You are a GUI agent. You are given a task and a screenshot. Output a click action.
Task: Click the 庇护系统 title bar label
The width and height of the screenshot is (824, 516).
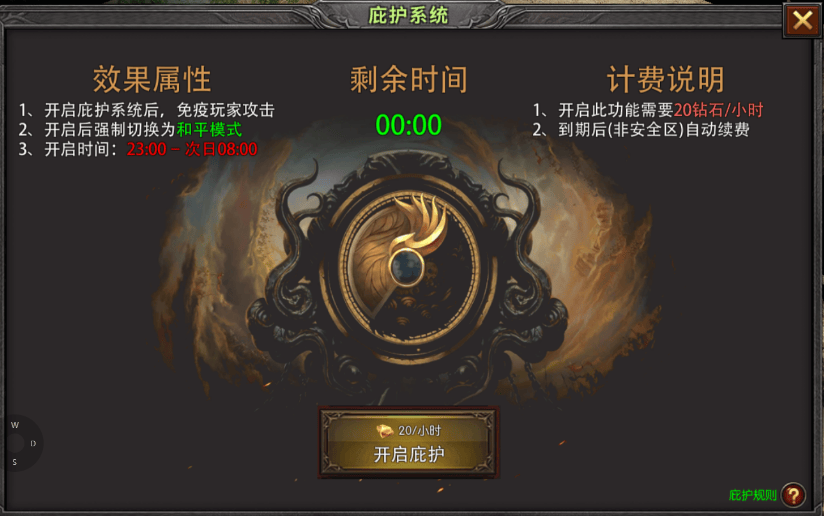coord(408,15)
